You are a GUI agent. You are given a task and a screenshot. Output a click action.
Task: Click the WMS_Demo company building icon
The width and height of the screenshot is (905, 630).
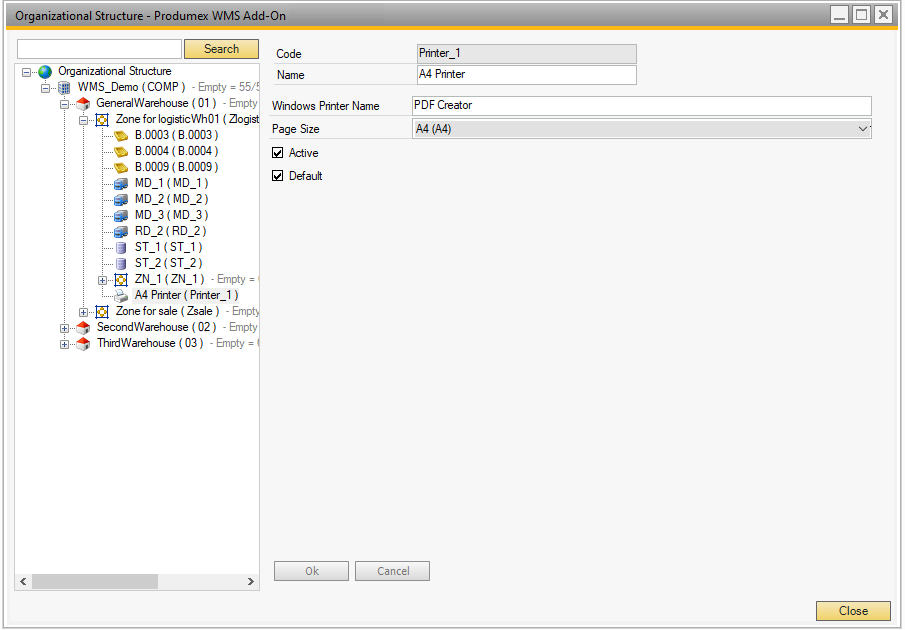(64, 88)
